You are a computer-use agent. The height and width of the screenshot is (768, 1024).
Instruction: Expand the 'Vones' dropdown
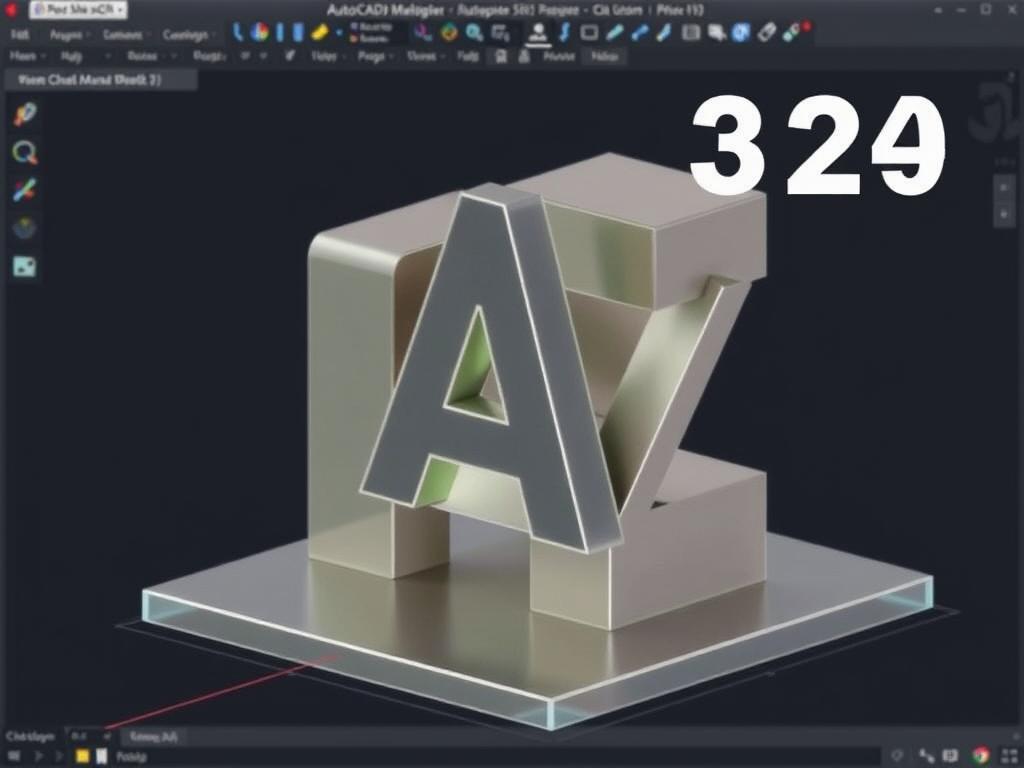(x=425, y=56)
